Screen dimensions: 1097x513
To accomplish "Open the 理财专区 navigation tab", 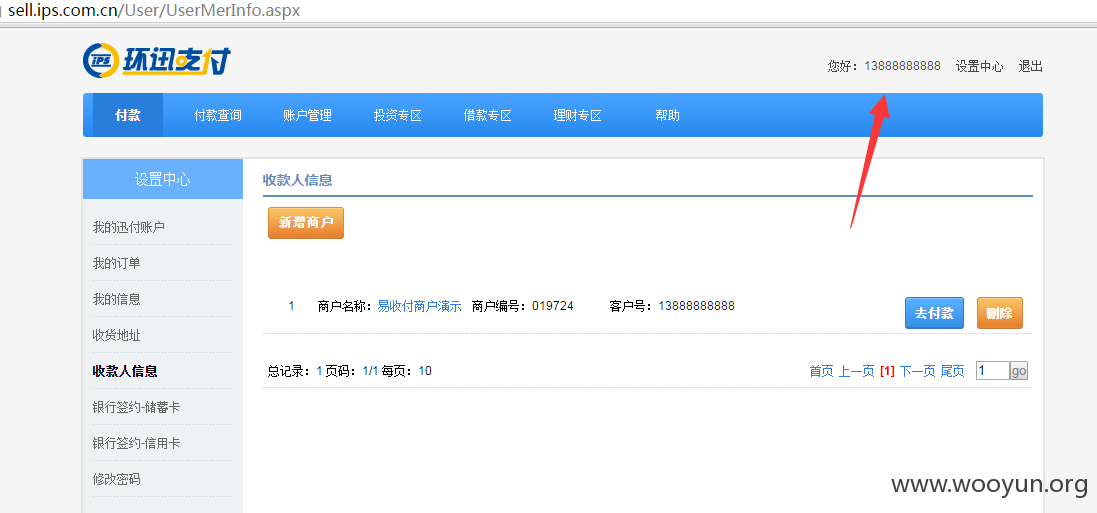I will tap(577, 115).
